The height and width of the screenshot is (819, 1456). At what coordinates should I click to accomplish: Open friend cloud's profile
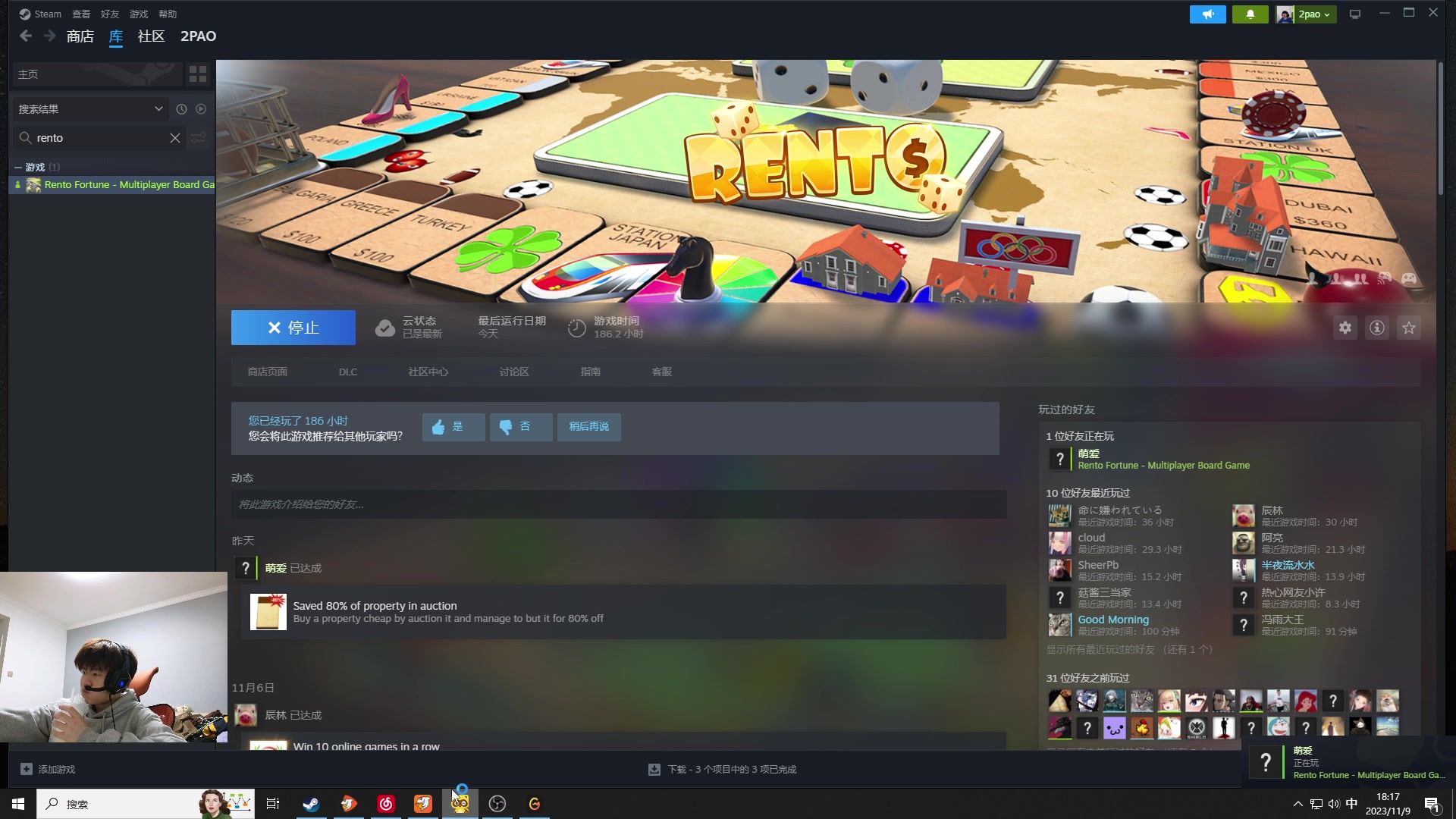click(x=1091, y=538)
